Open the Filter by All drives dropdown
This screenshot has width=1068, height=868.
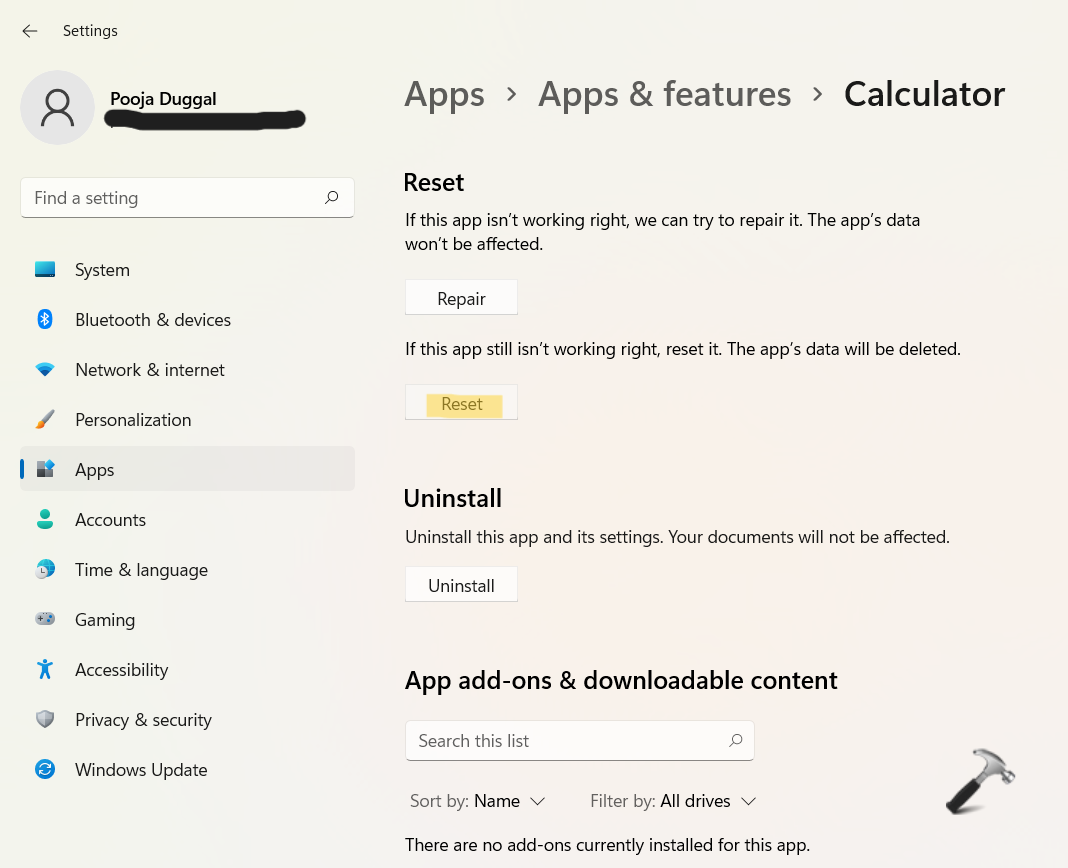coord(673,801)
